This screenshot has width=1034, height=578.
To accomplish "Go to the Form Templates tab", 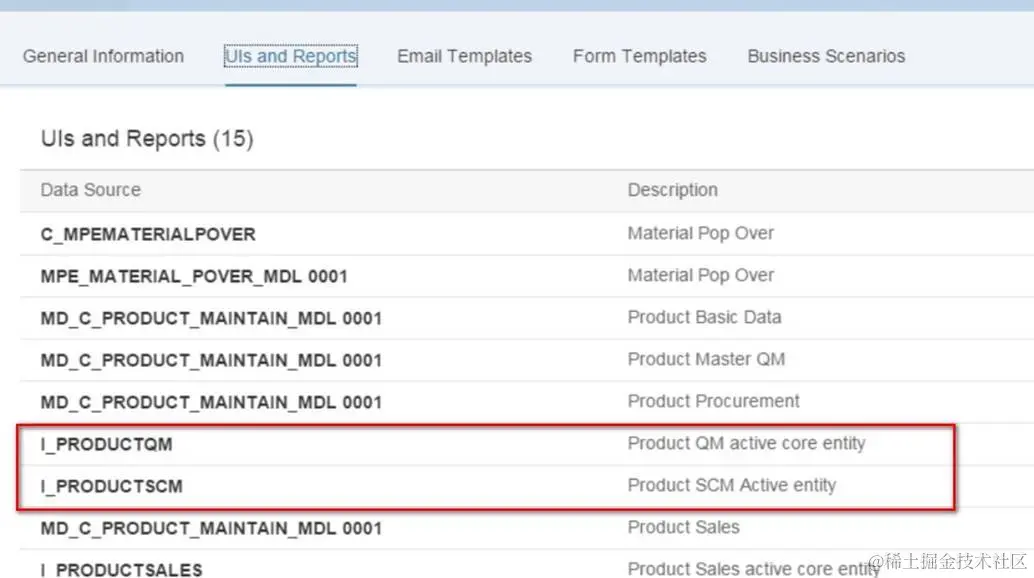I will (639, 56).
